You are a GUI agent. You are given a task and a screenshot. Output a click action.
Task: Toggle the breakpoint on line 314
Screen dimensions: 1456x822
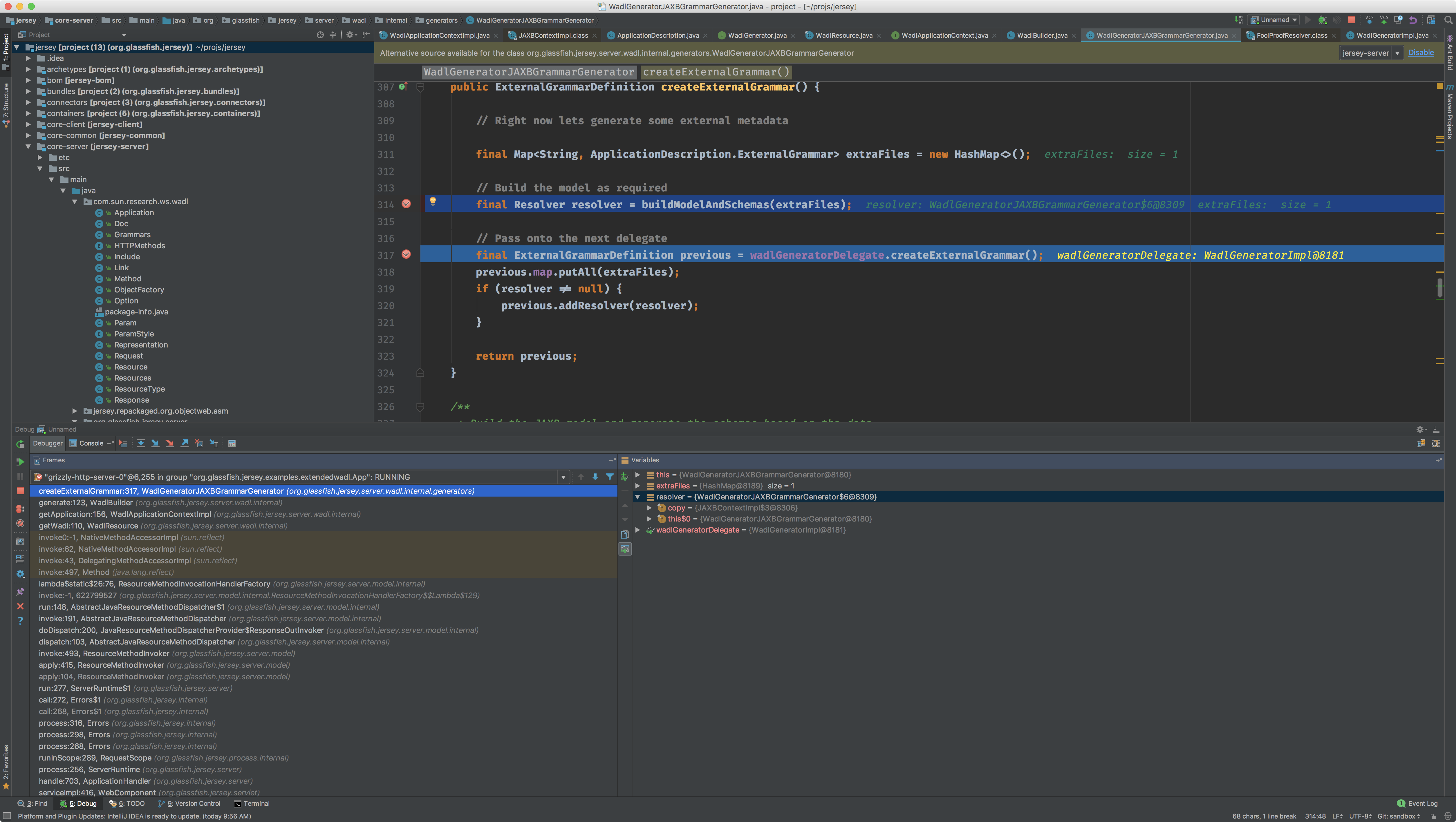(407, 204)
